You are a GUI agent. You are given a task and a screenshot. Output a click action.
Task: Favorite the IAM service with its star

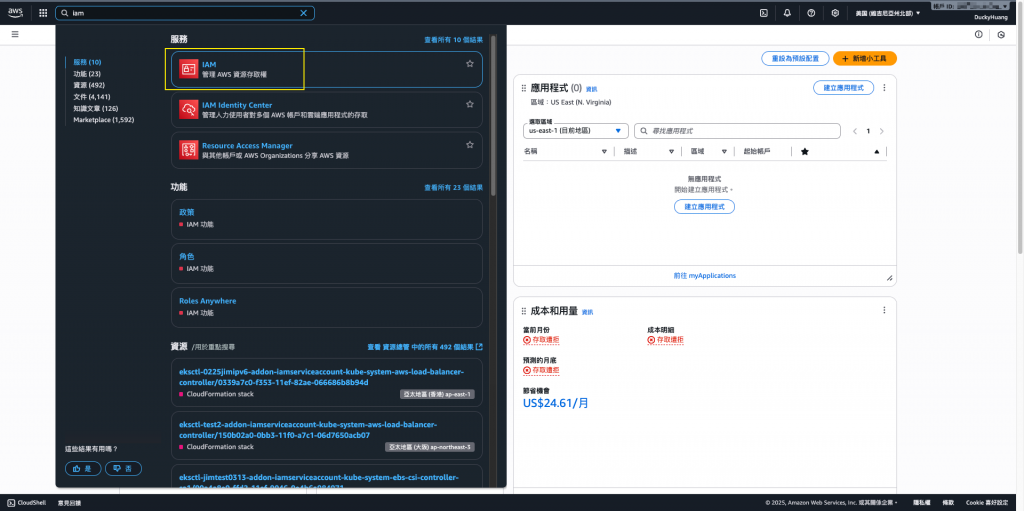coord(470,63)
